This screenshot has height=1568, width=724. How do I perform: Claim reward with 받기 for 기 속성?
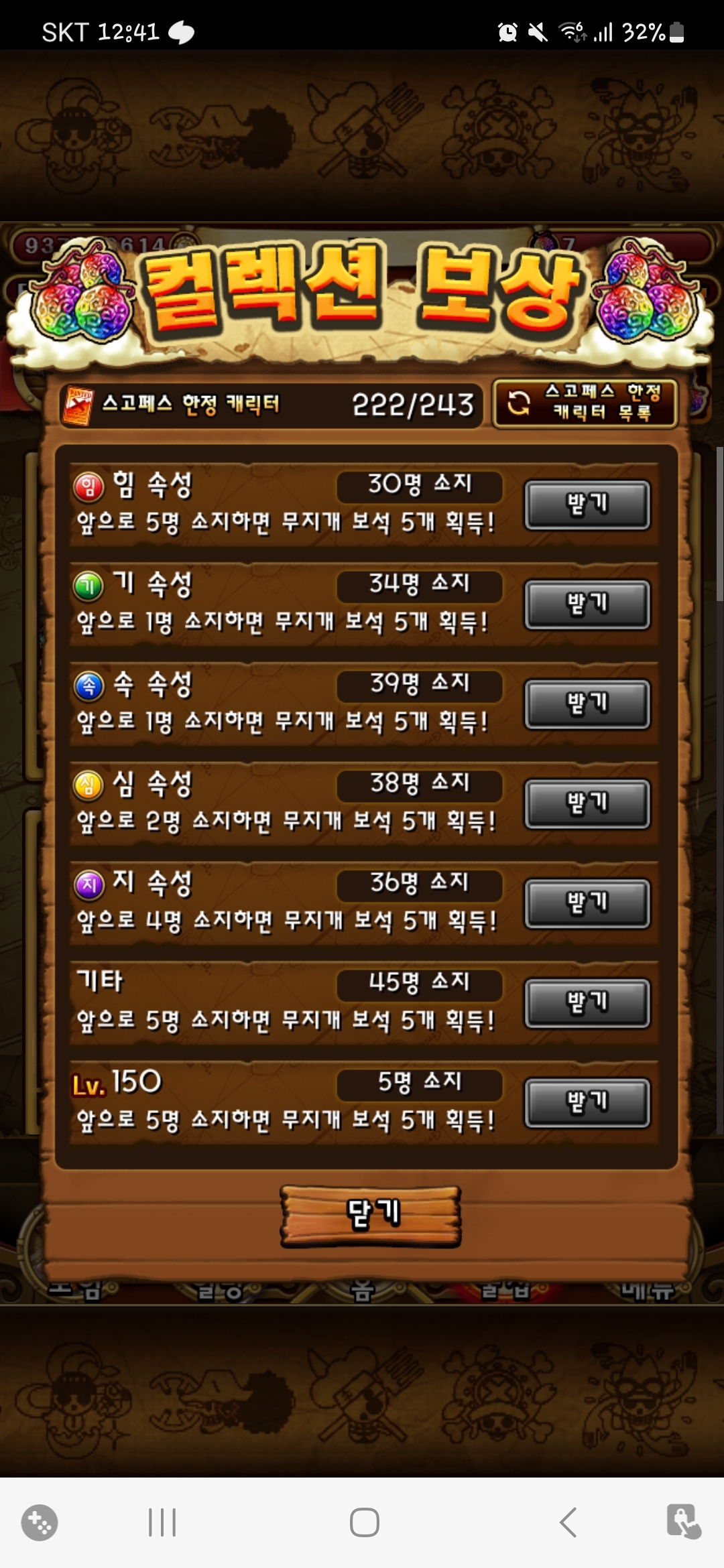pos(587,604)
